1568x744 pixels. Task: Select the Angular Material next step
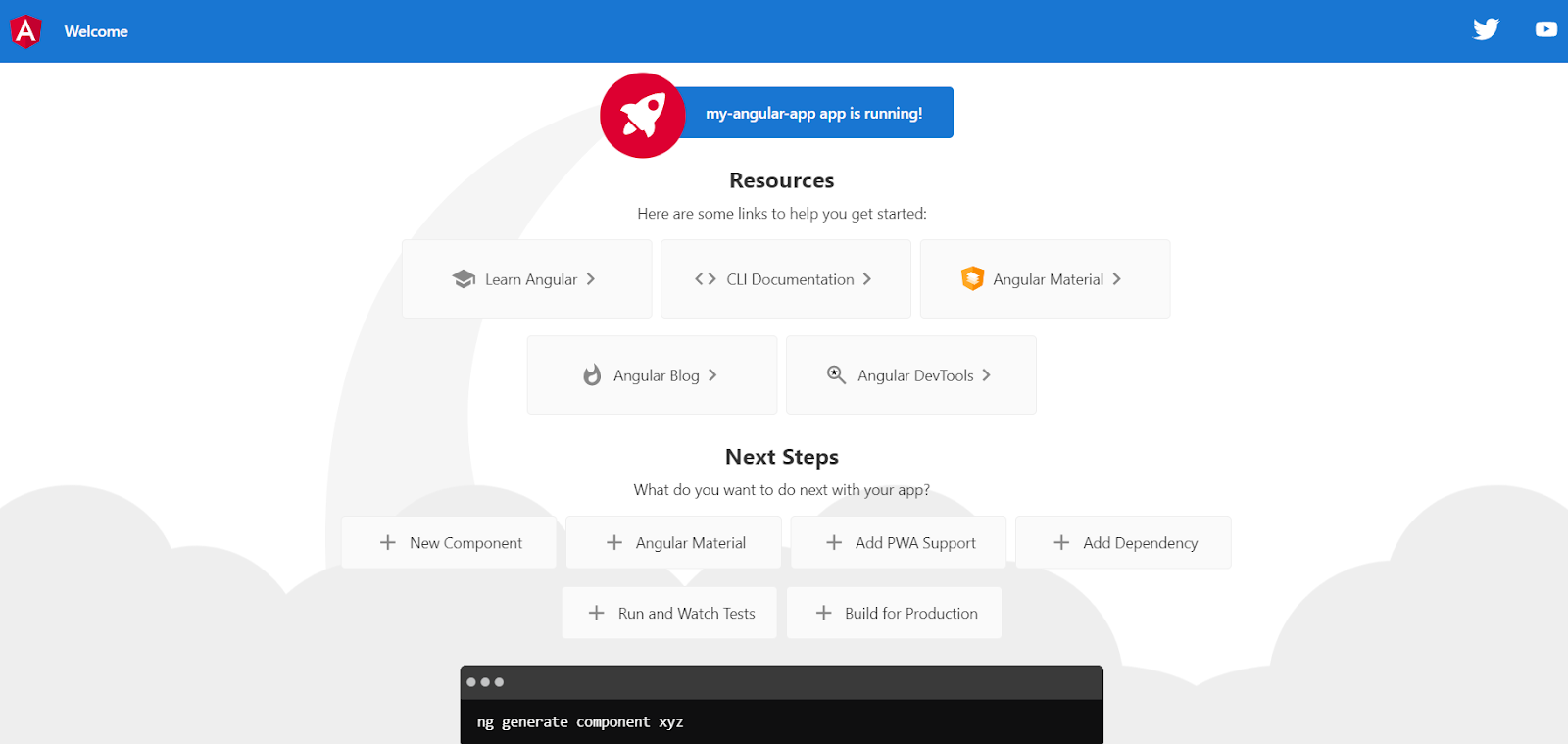click(x=673, y=542)
